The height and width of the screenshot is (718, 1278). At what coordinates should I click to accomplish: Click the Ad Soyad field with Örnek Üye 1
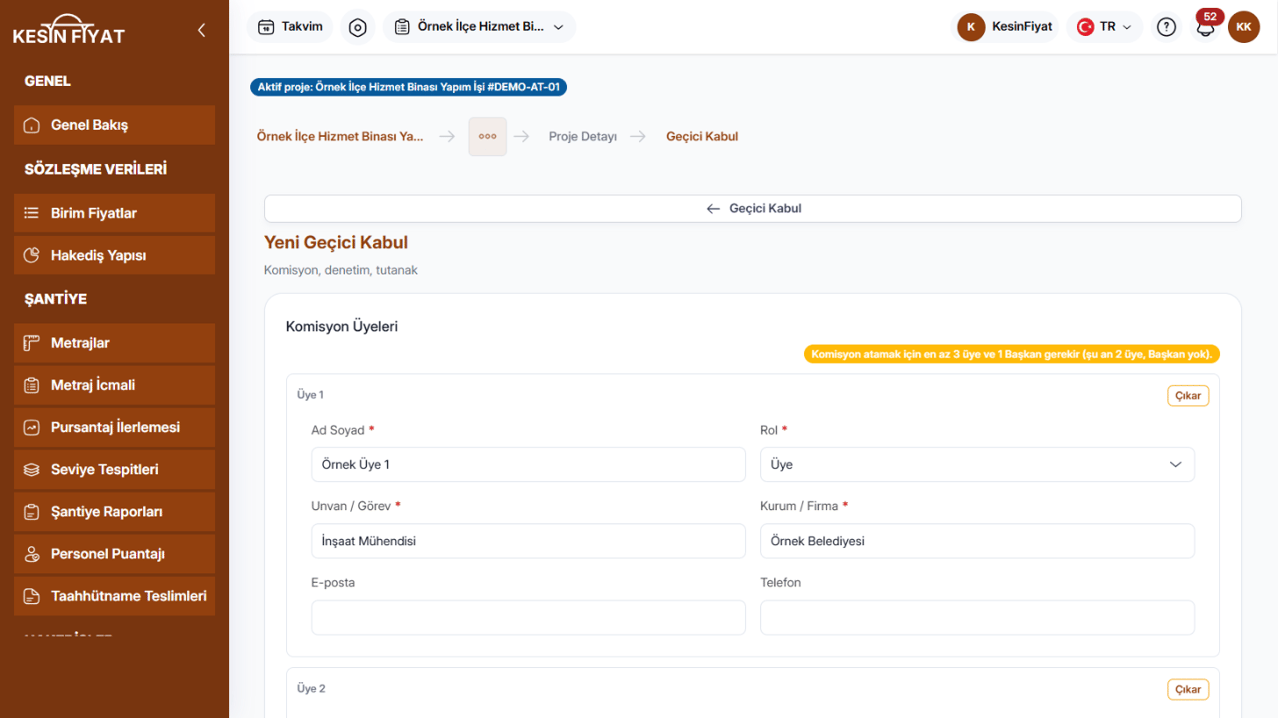point(528,464)
